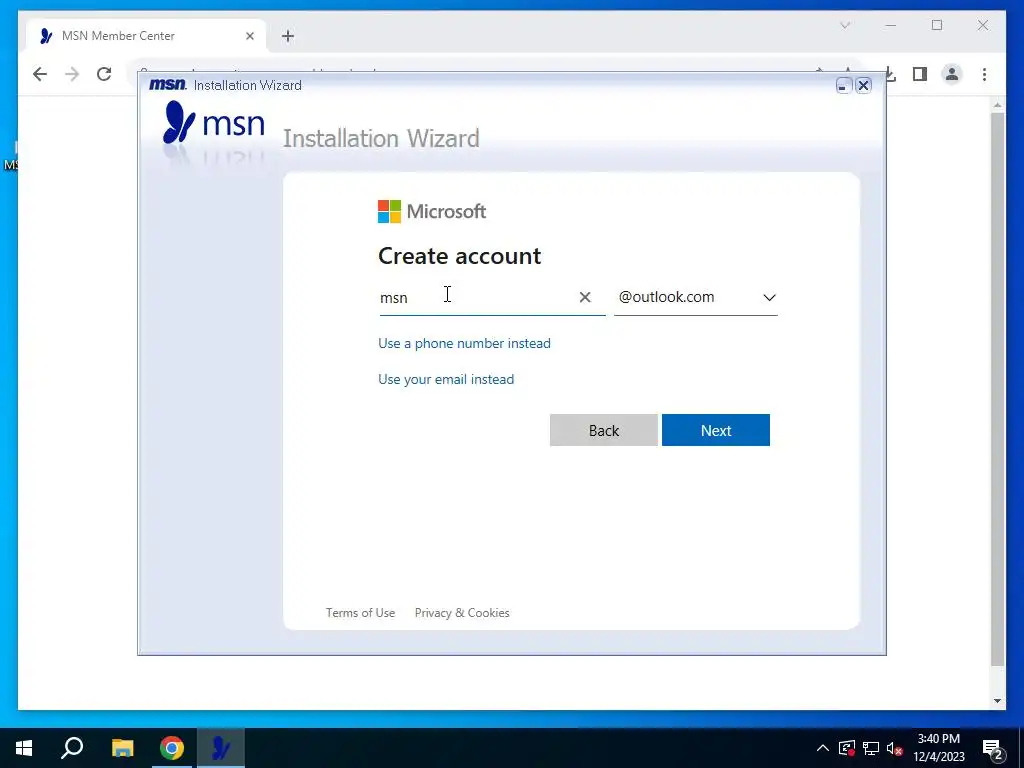Open 'Use a phone number instead' link
Image resolution: width=1024 pixels, height=768 pixels.
[464, 343]
